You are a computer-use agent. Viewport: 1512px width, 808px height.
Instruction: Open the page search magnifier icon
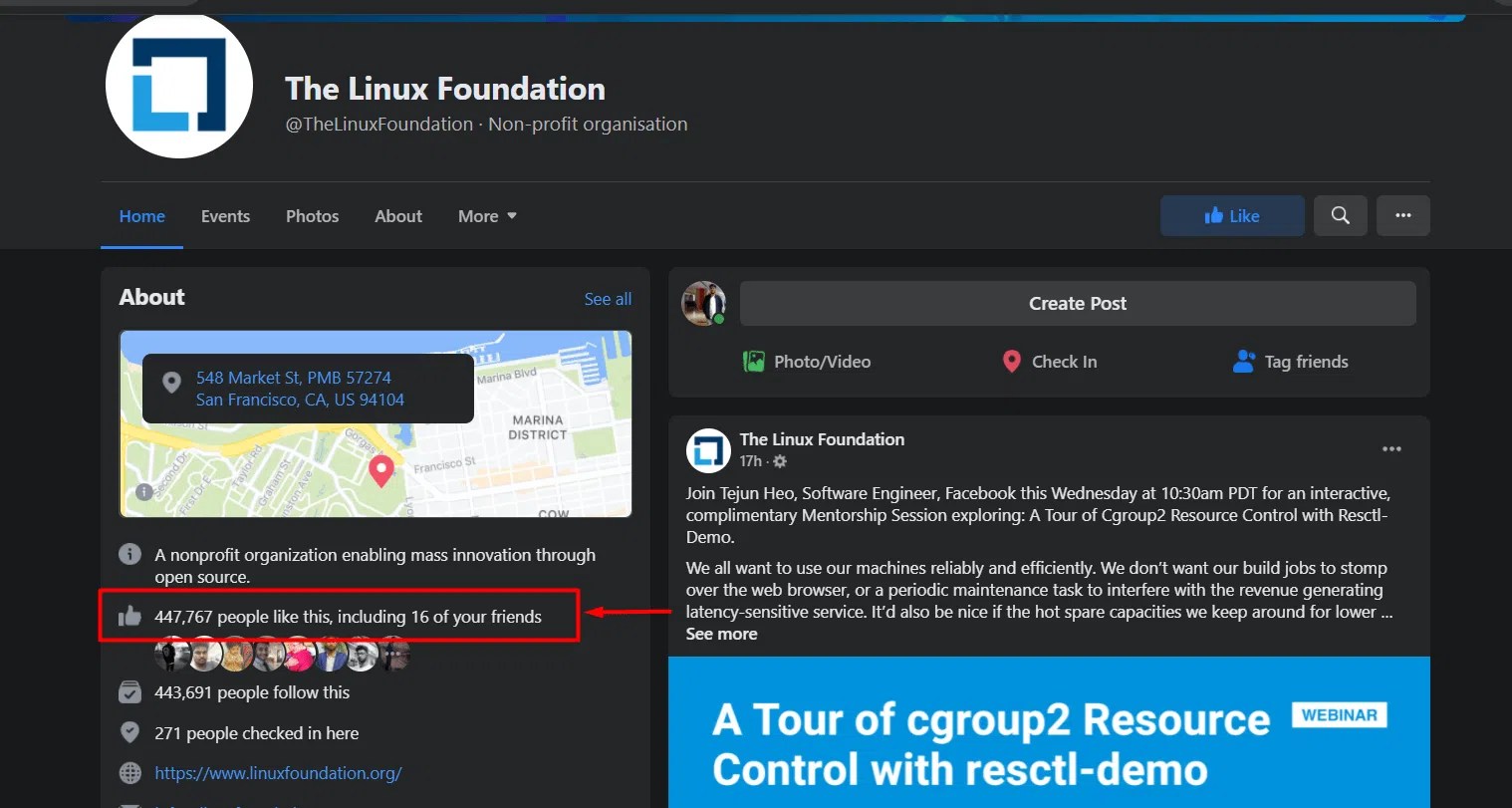(1340, 215)
